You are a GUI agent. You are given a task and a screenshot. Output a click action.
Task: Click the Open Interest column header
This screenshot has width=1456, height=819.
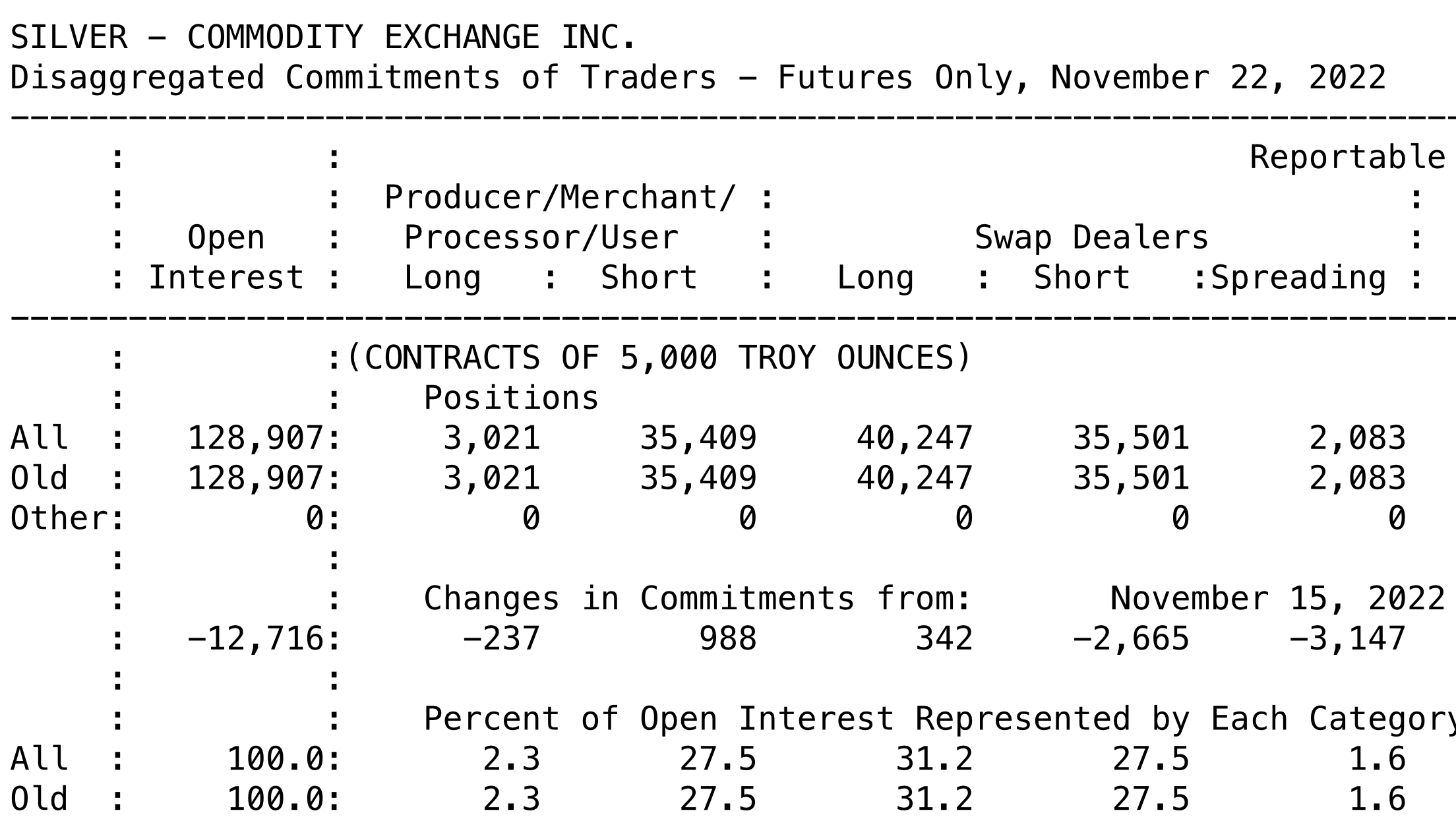point(226,258)
